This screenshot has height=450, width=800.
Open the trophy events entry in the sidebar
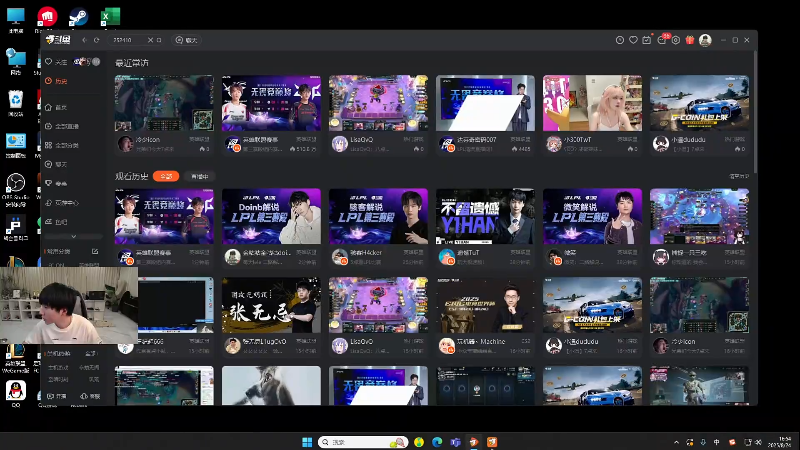click(56, 183)
